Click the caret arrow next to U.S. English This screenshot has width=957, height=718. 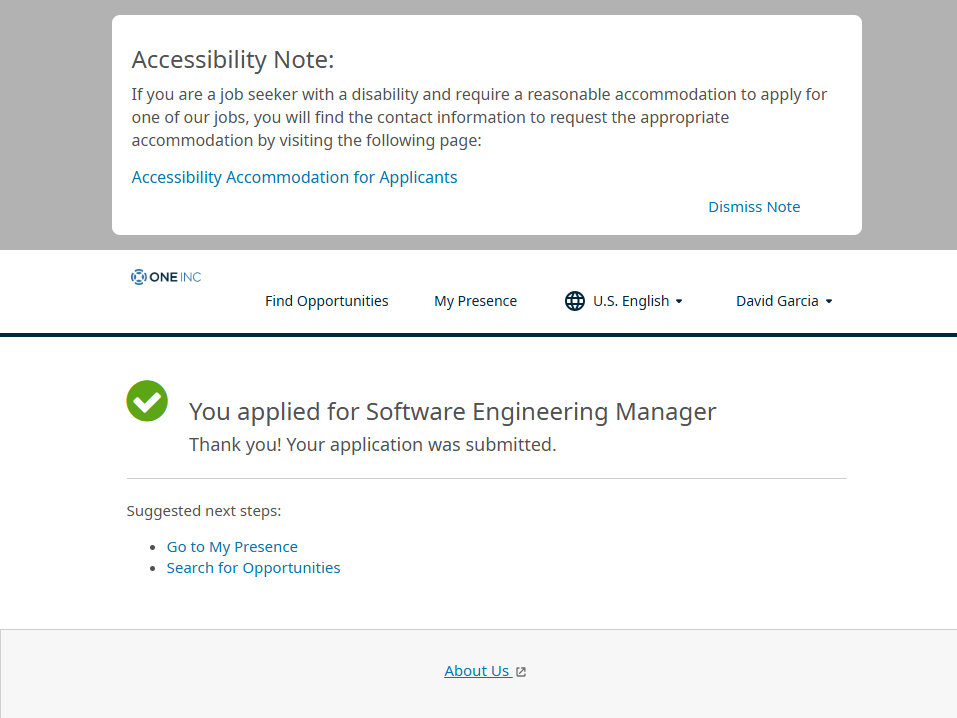(679, 302)
